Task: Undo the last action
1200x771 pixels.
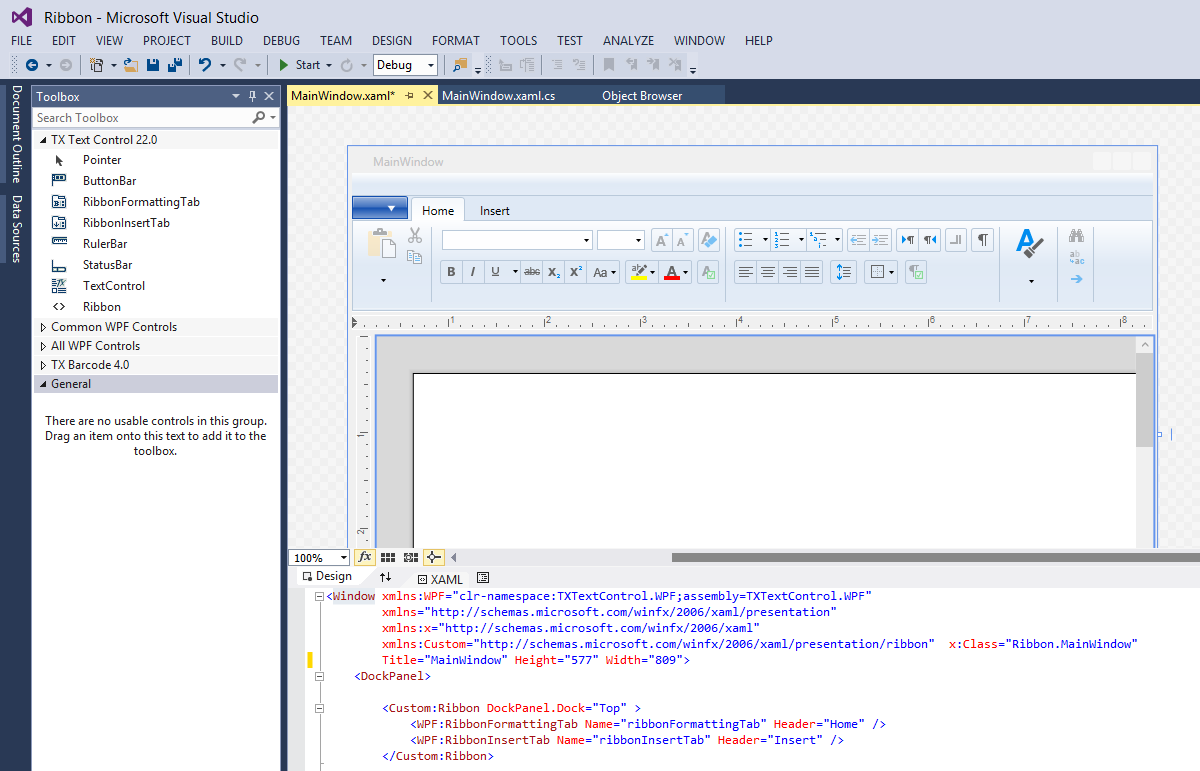Action: tap(204, 65)
